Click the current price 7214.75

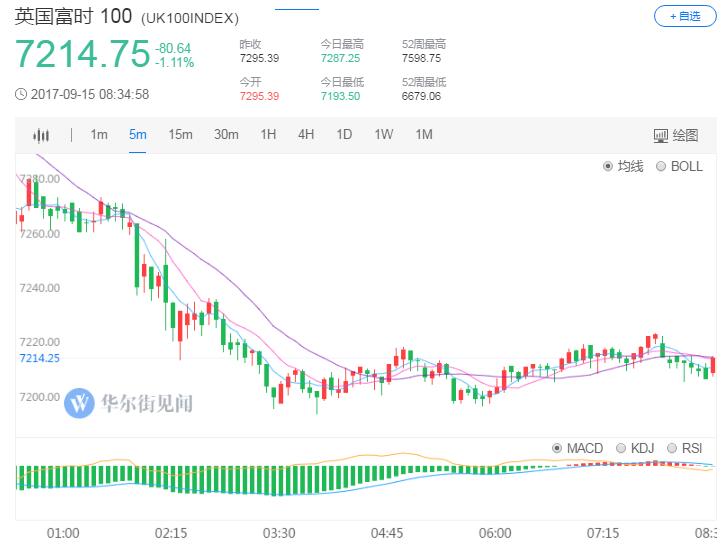coord(83,54)
